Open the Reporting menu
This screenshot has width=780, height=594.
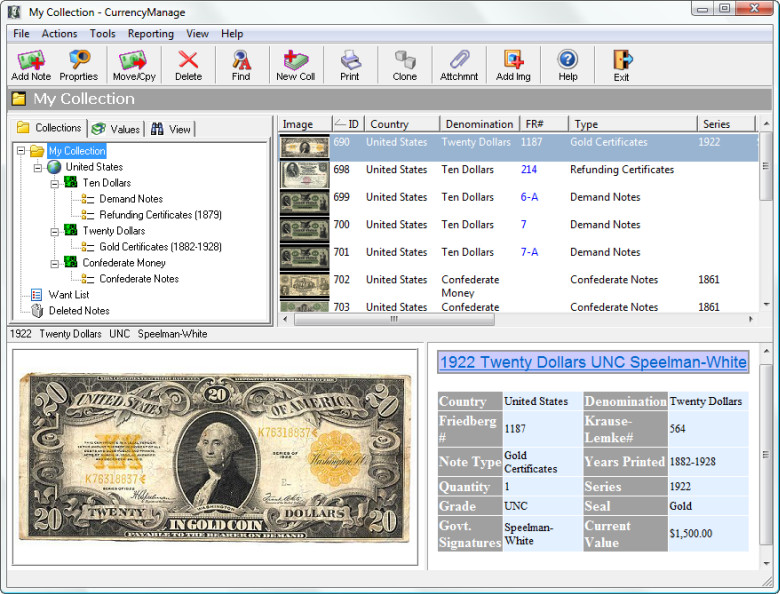pos(151,33)
